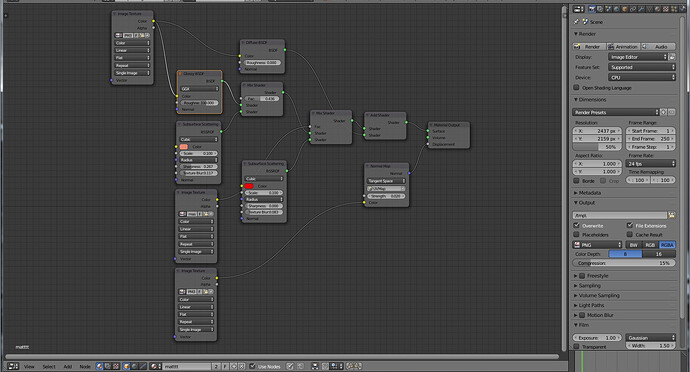Open the Particles properties tab icon
Viewport: 690px width, 372px height.
coord(674,9)
